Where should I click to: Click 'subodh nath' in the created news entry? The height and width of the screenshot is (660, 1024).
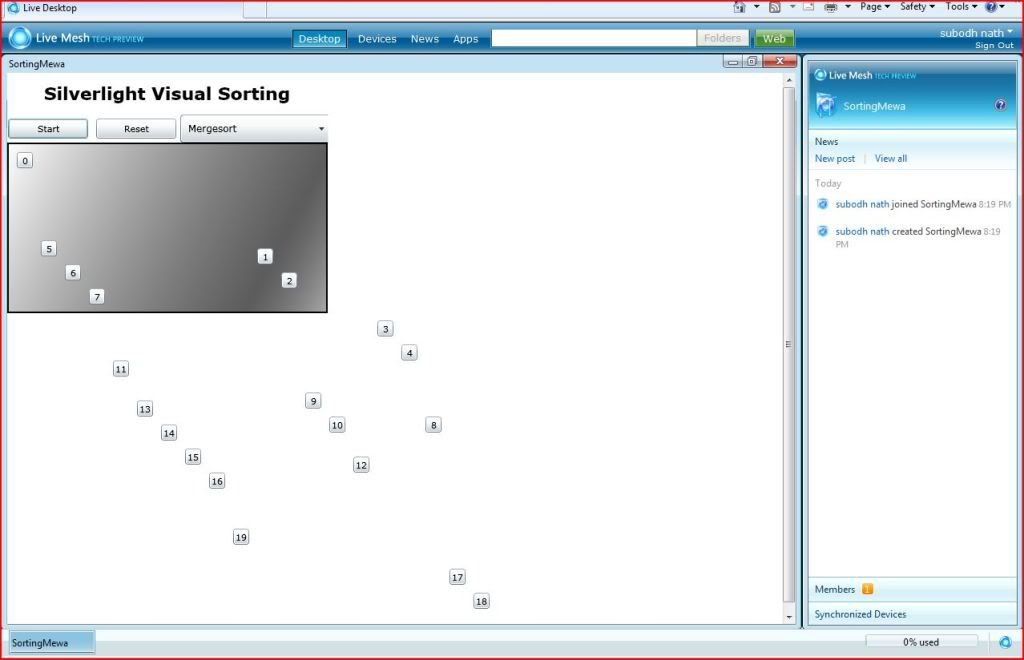862,231
